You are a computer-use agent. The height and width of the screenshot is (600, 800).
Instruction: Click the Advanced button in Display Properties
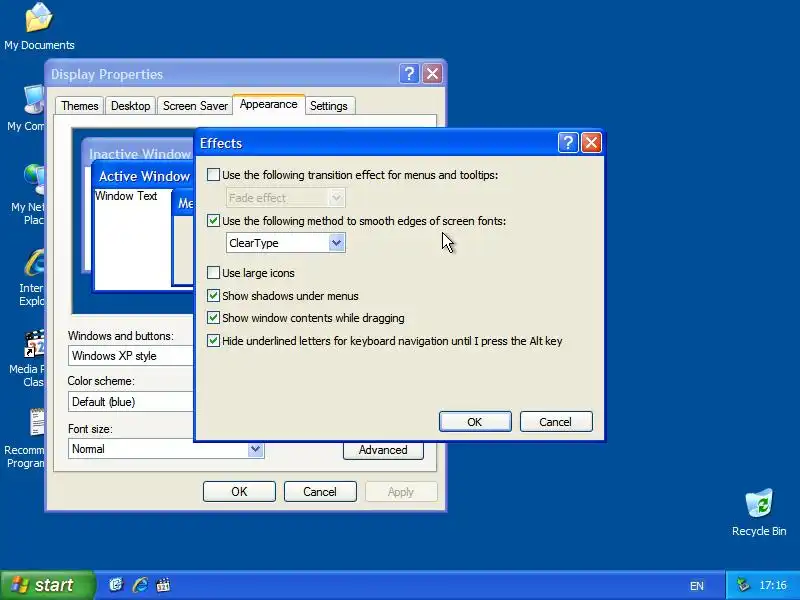383,450
